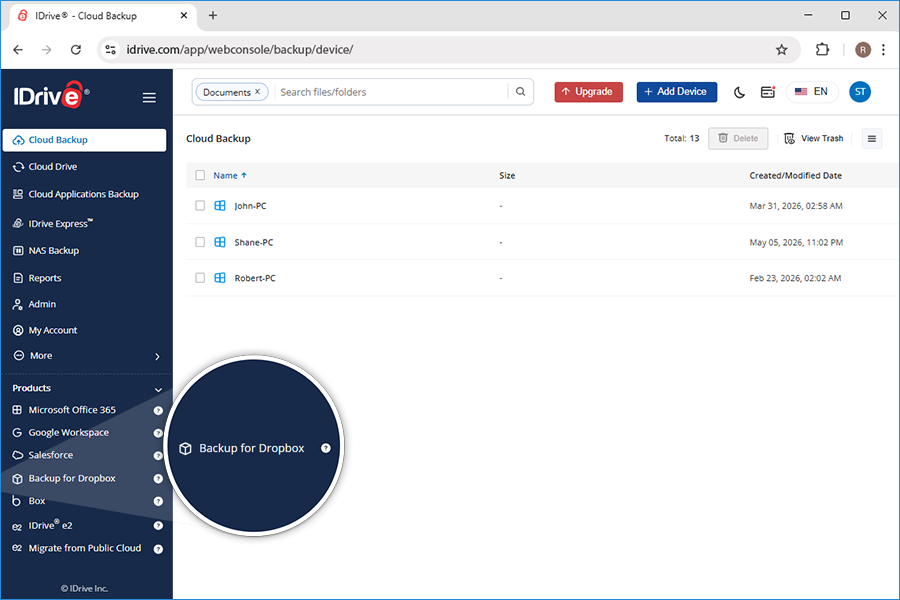
Task: Open Chrome three-dot menu
Action: (883, 49)
